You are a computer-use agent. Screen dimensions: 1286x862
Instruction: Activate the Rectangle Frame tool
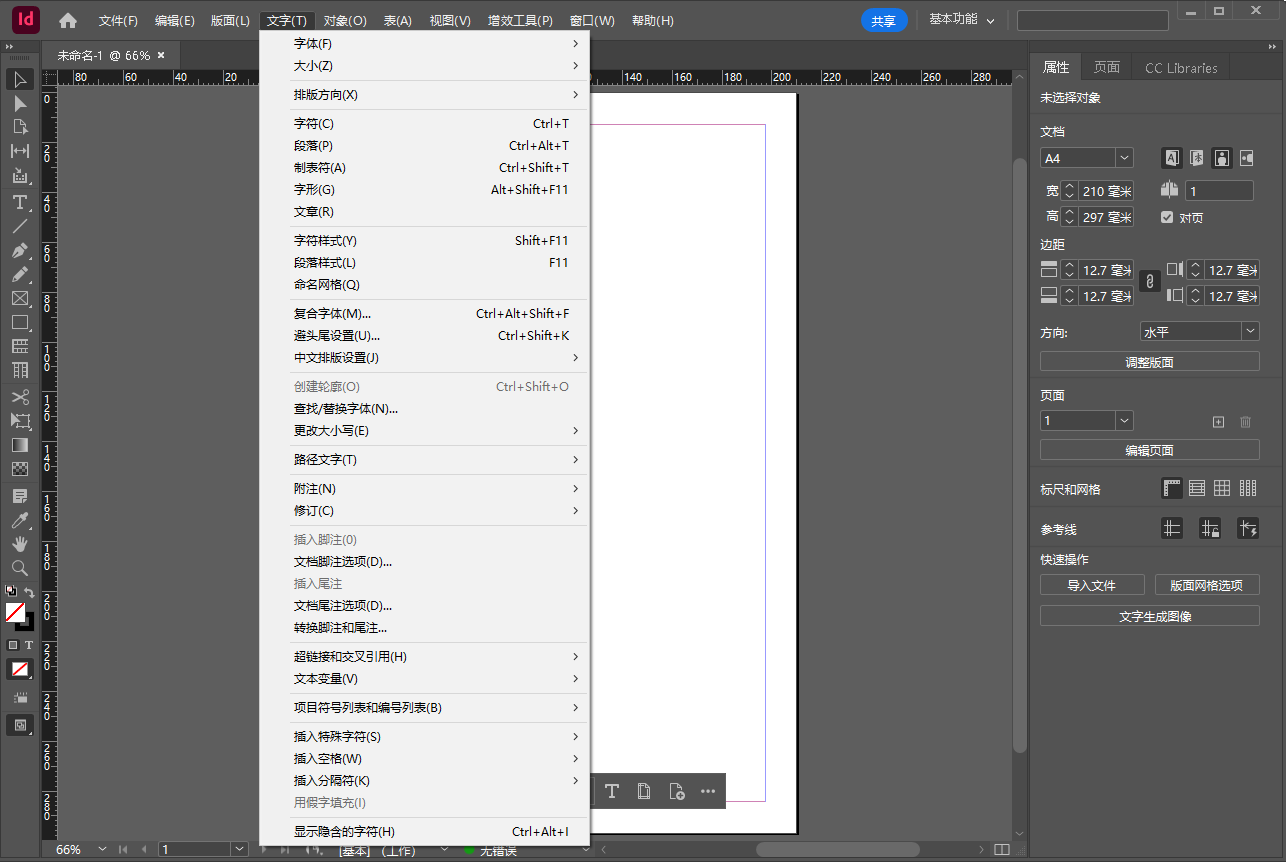[x=20, y=298]
